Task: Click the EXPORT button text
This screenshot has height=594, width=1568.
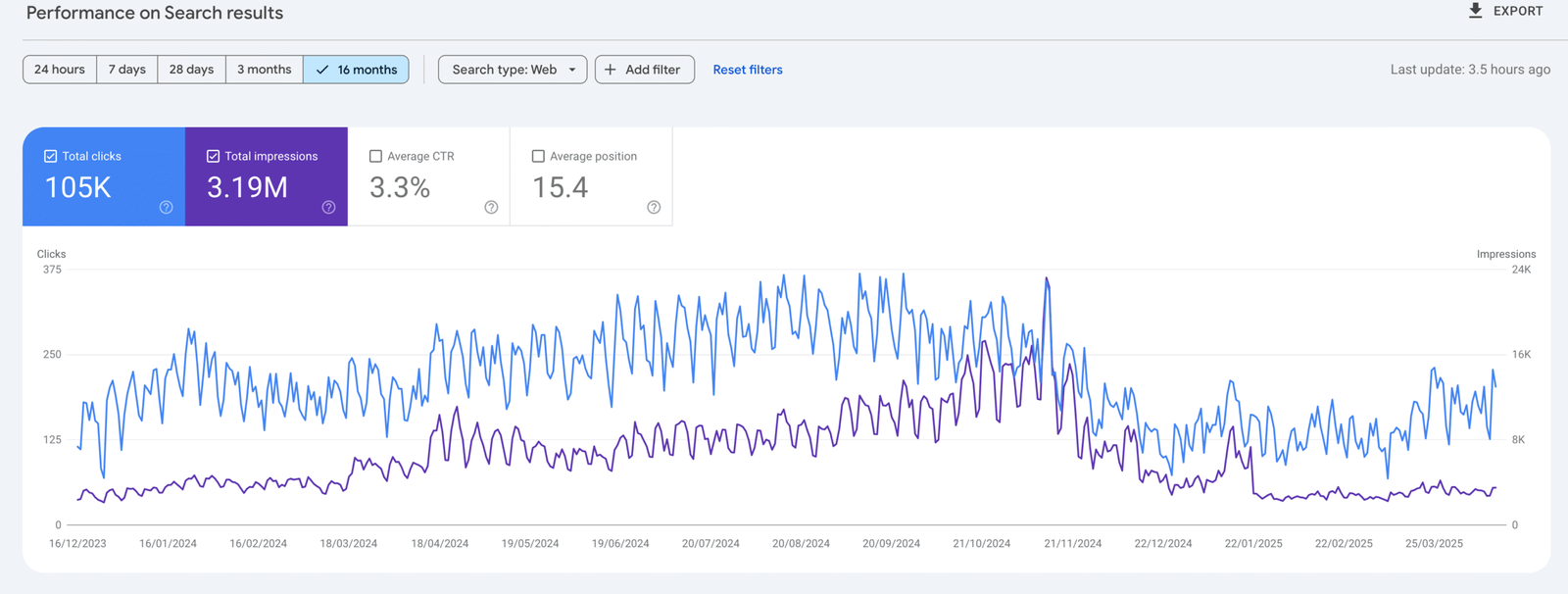Action: pos(1518,11)
